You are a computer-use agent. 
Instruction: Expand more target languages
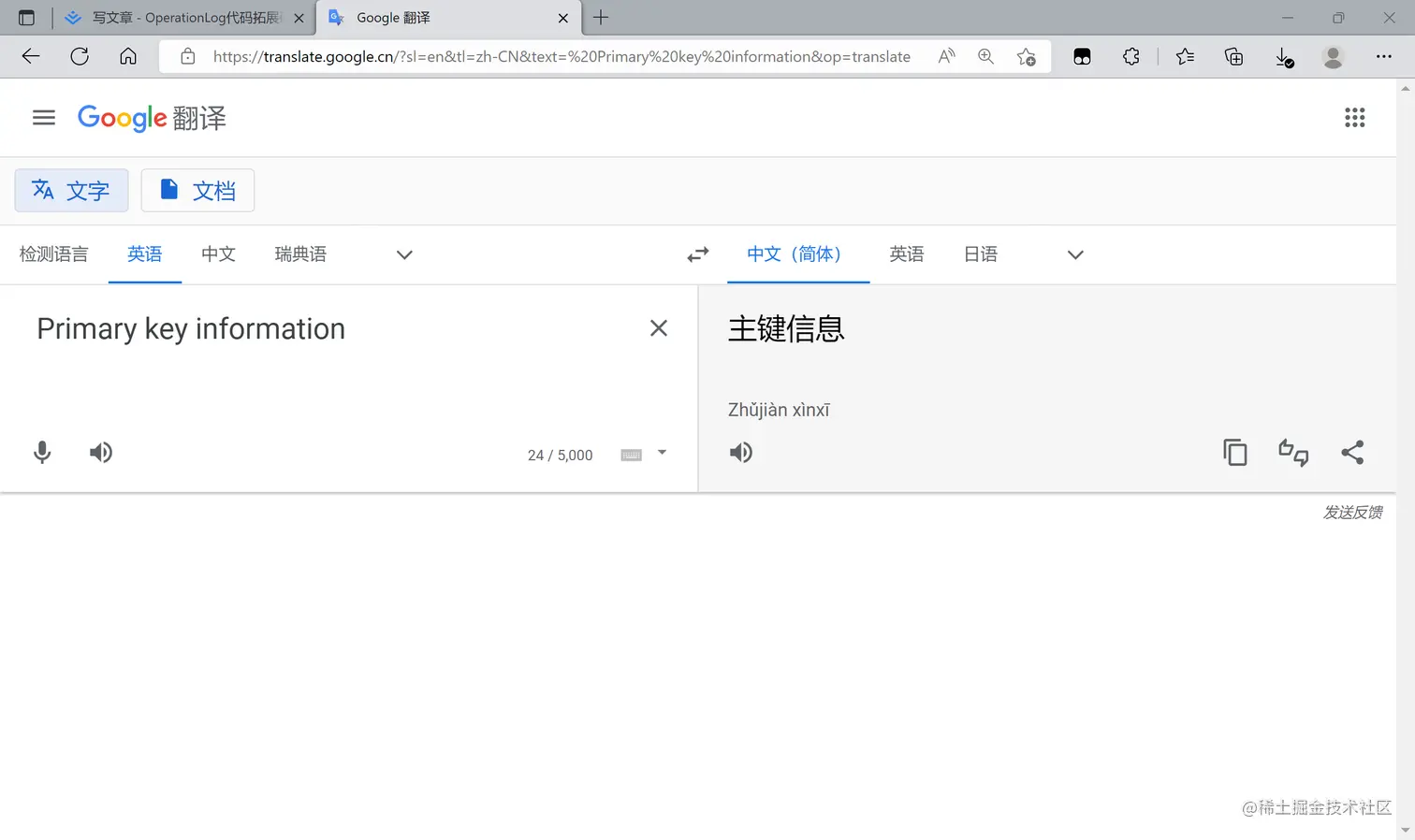(1075, 254)
